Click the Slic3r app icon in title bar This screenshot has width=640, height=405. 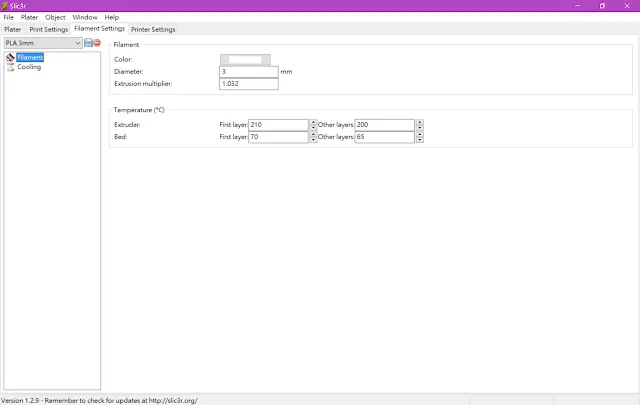pos(4,6)
